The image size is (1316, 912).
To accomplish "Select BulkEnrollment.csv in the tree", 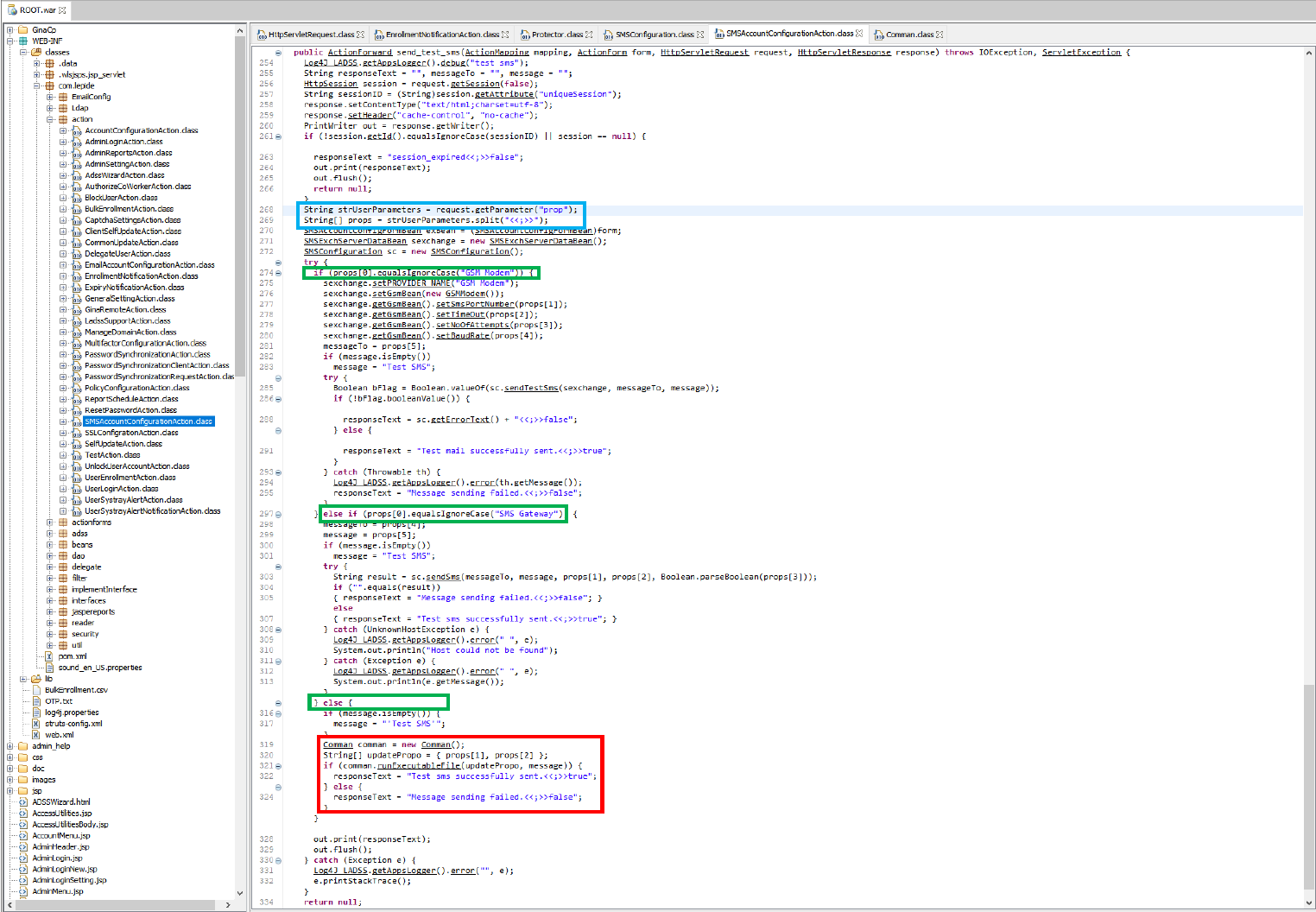I will click(76, 690).
